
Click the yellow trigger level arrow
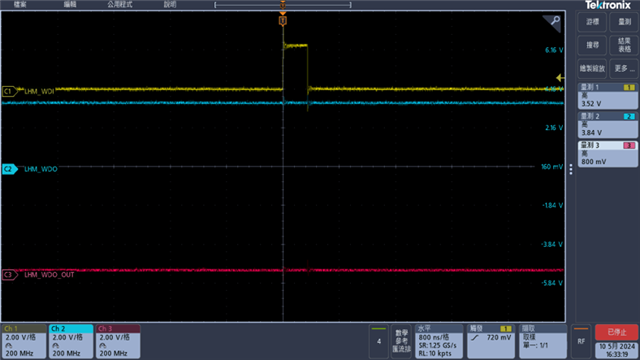(560, 78)
